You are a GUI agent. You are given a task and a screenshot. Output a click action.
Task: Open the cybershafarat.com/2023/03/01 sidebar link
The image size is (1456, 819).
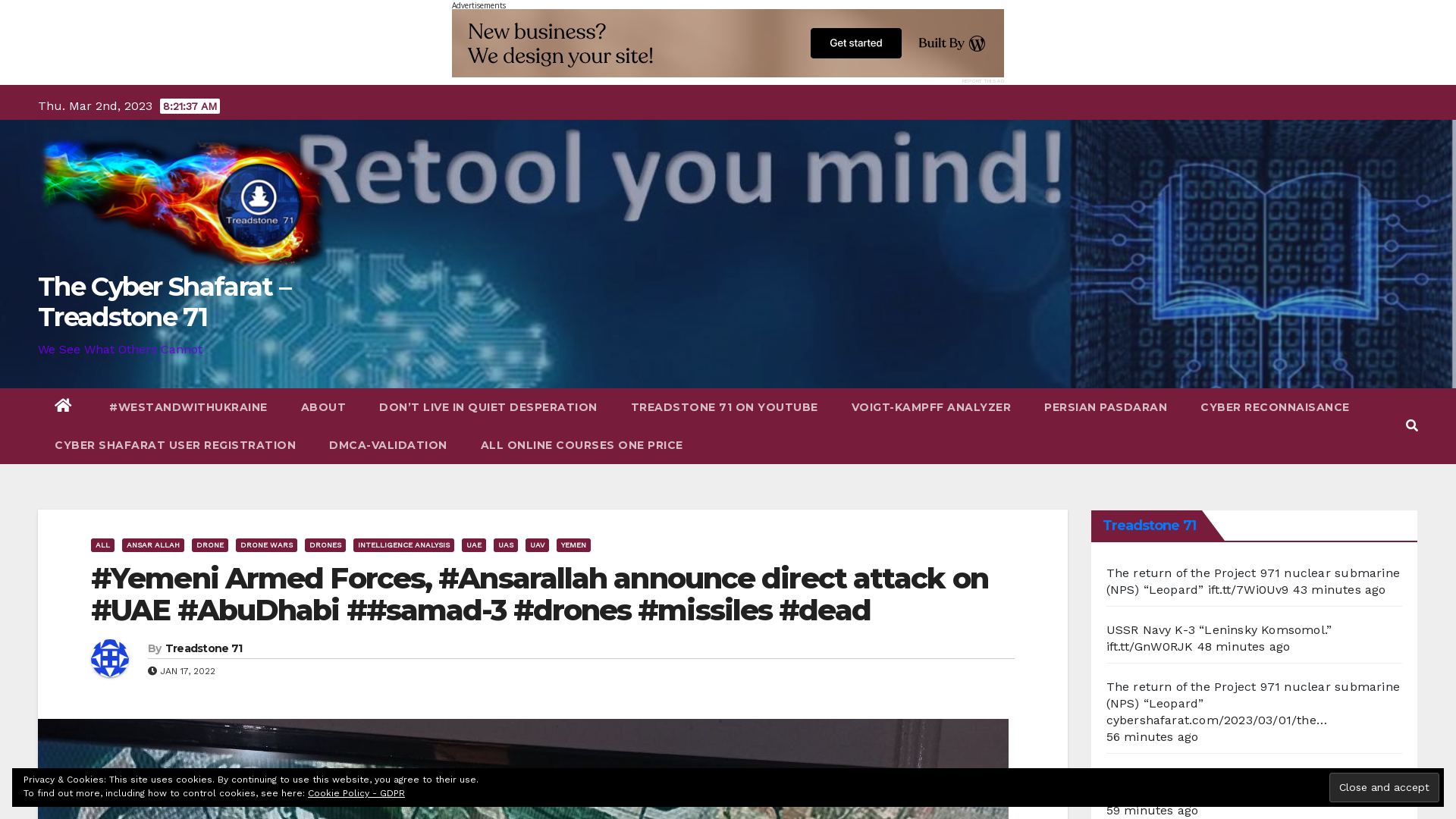(x=1217, y=720)
